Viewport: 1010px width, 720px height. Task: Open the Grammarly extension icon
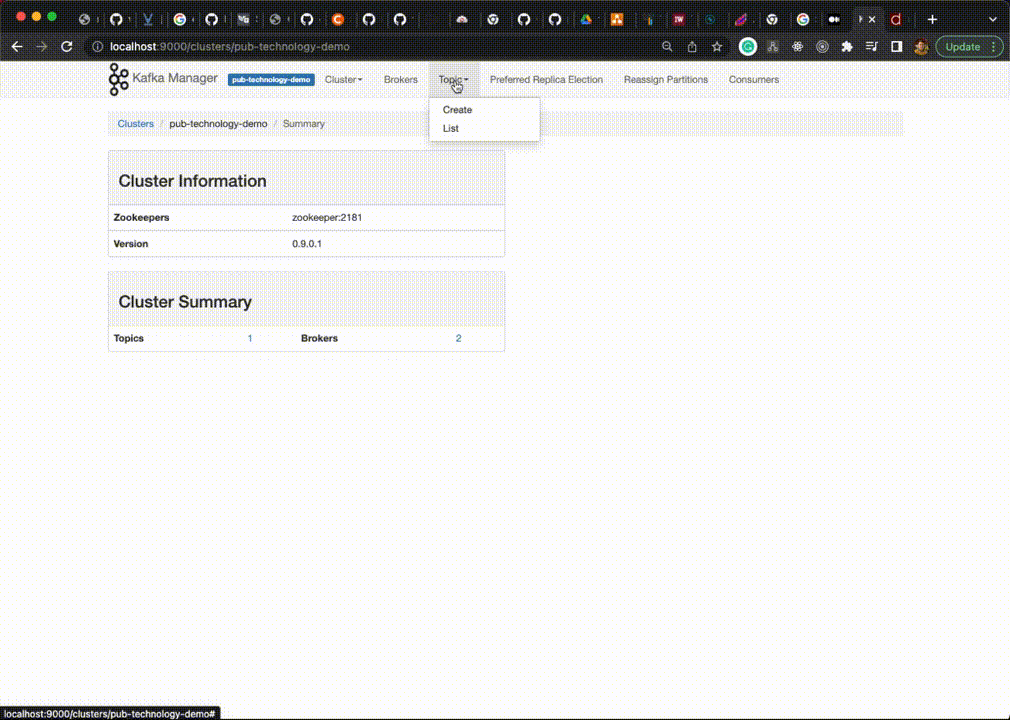747,46
